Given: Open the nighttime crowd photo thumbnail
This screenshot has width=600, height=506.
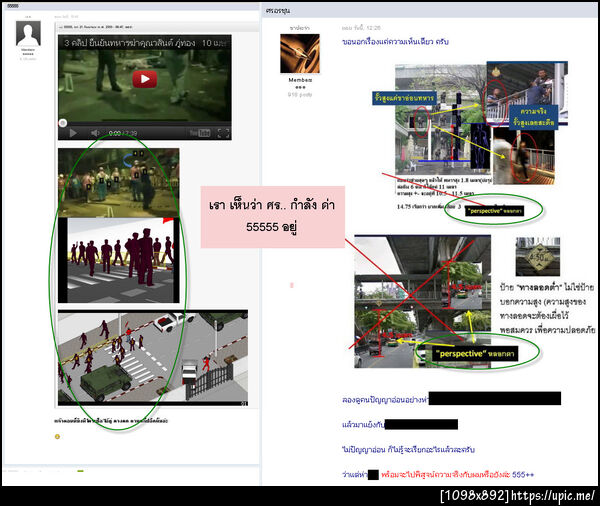Looking at the screenshot, I should click(119, 183).
